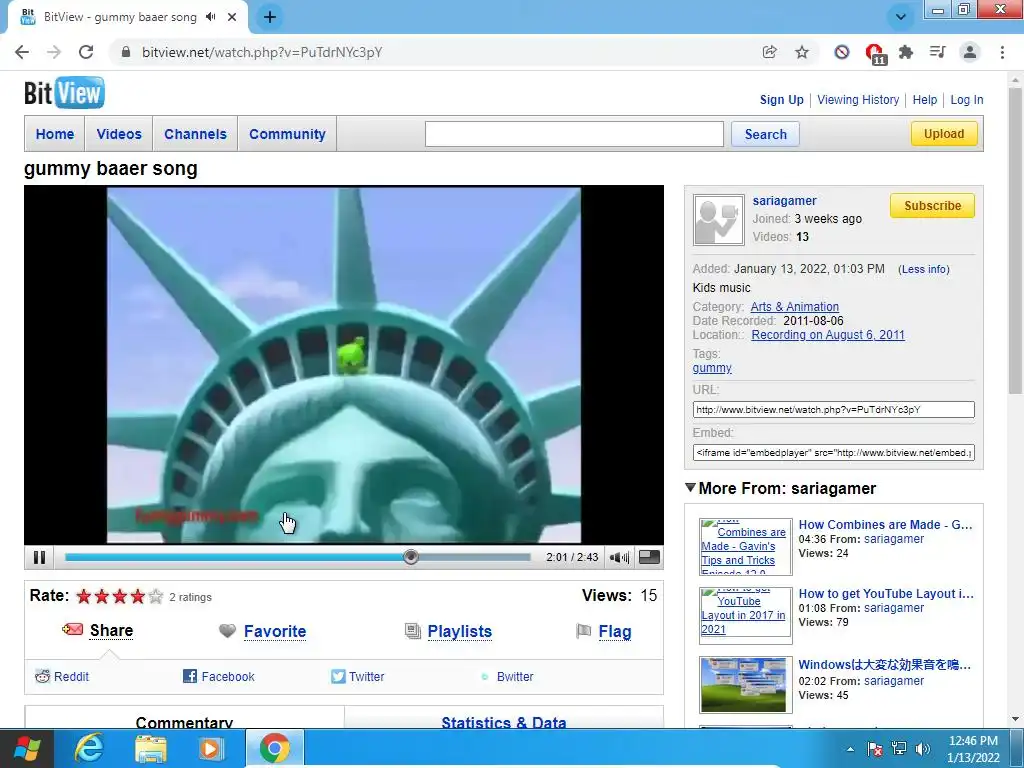
Task: Open the Chrome three-dot menu
Action: click(1002, 52)
